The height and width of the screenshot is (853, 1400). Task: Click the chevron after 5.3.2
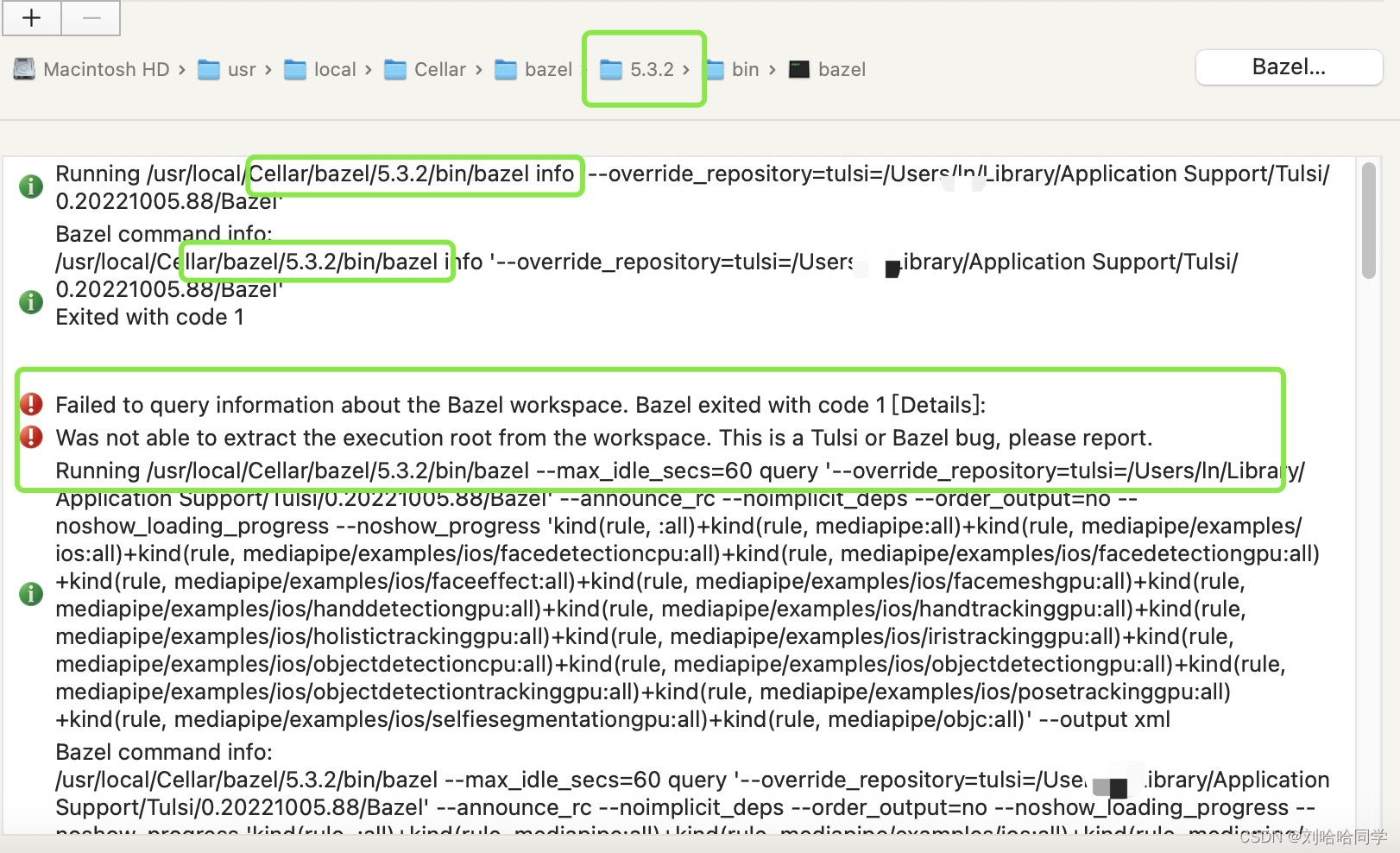pos(685,69)
